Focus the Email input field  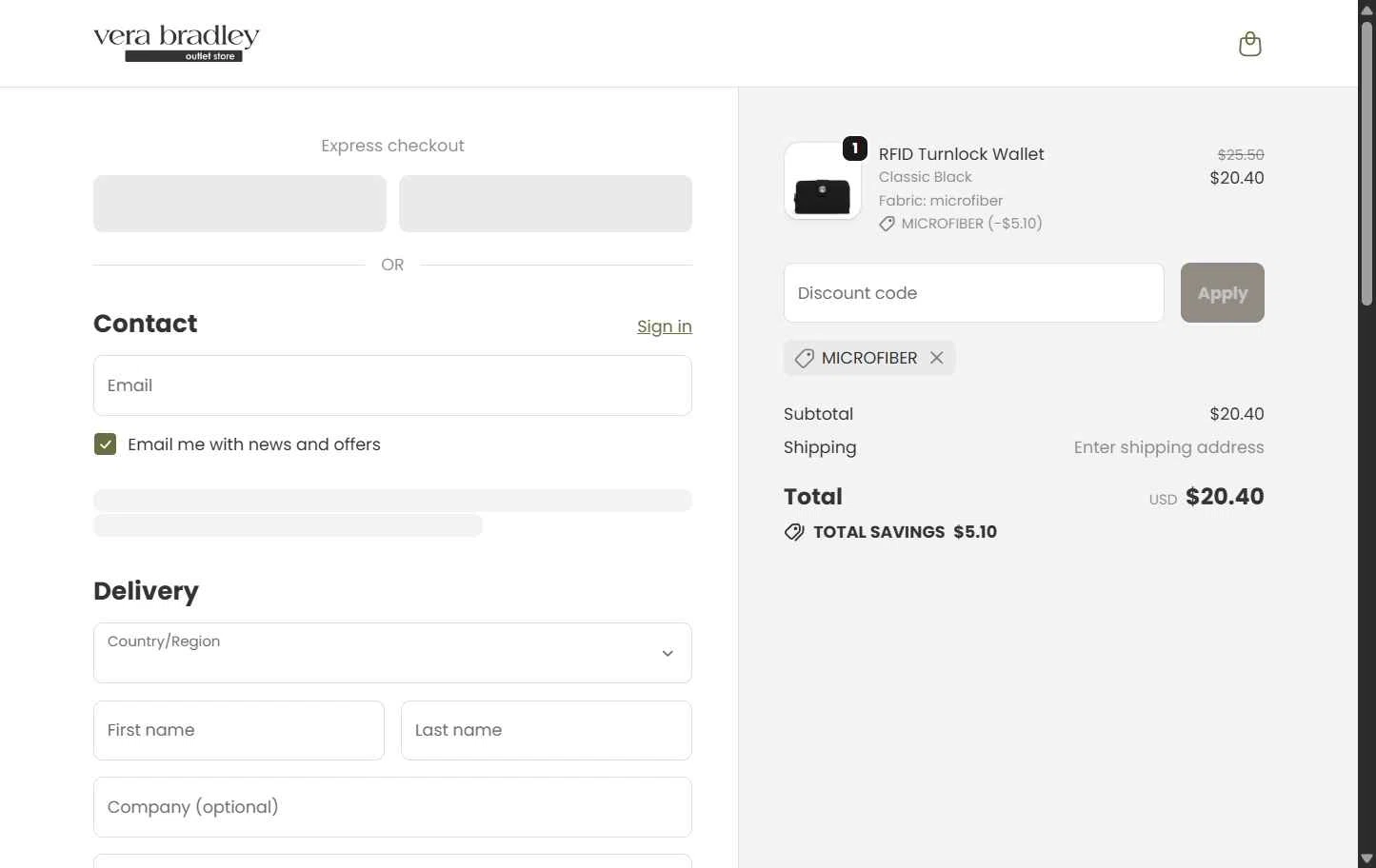pos(392,385)
